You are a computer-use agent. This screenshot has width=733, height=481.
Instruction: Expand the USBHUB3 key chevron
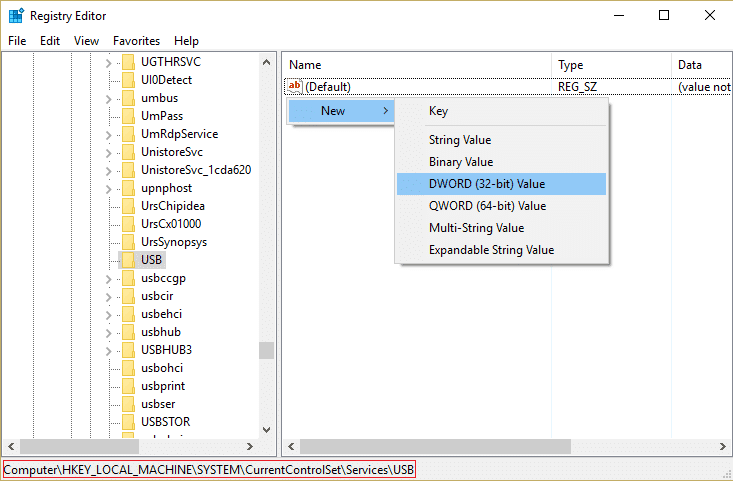[x=108, y=351]
